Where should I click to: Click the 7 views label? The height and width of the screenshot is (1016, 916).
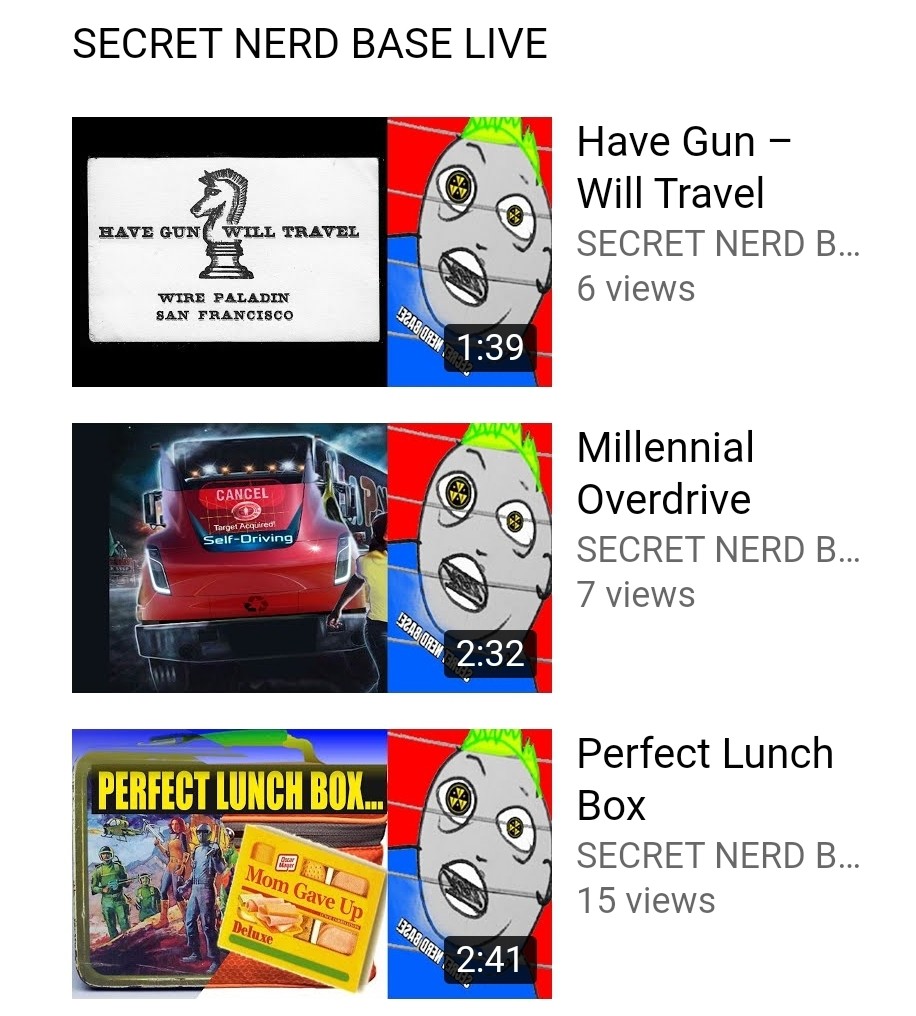point(635,594)
